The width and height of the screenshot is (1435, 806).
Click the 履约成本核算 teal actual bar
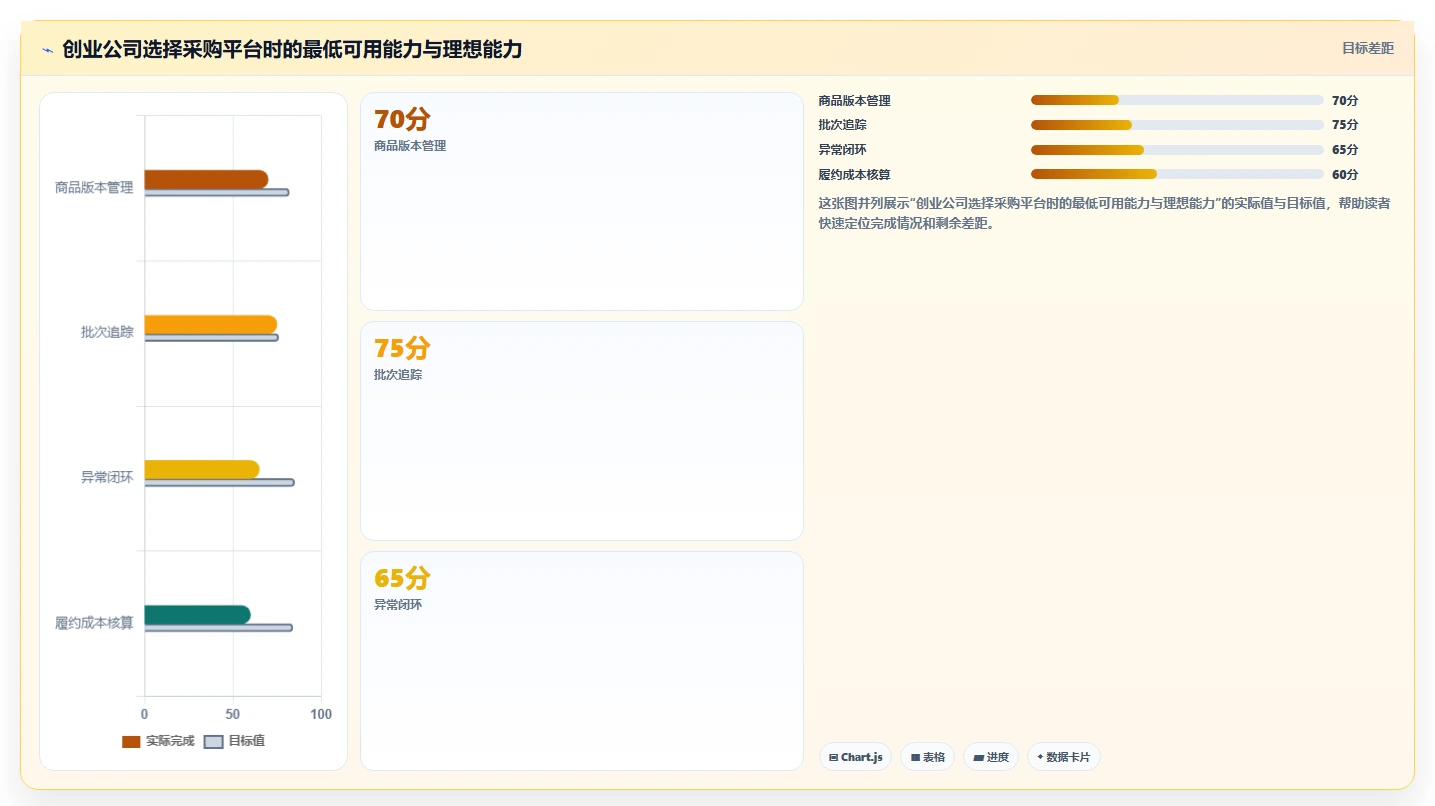[x=197, y=614]
